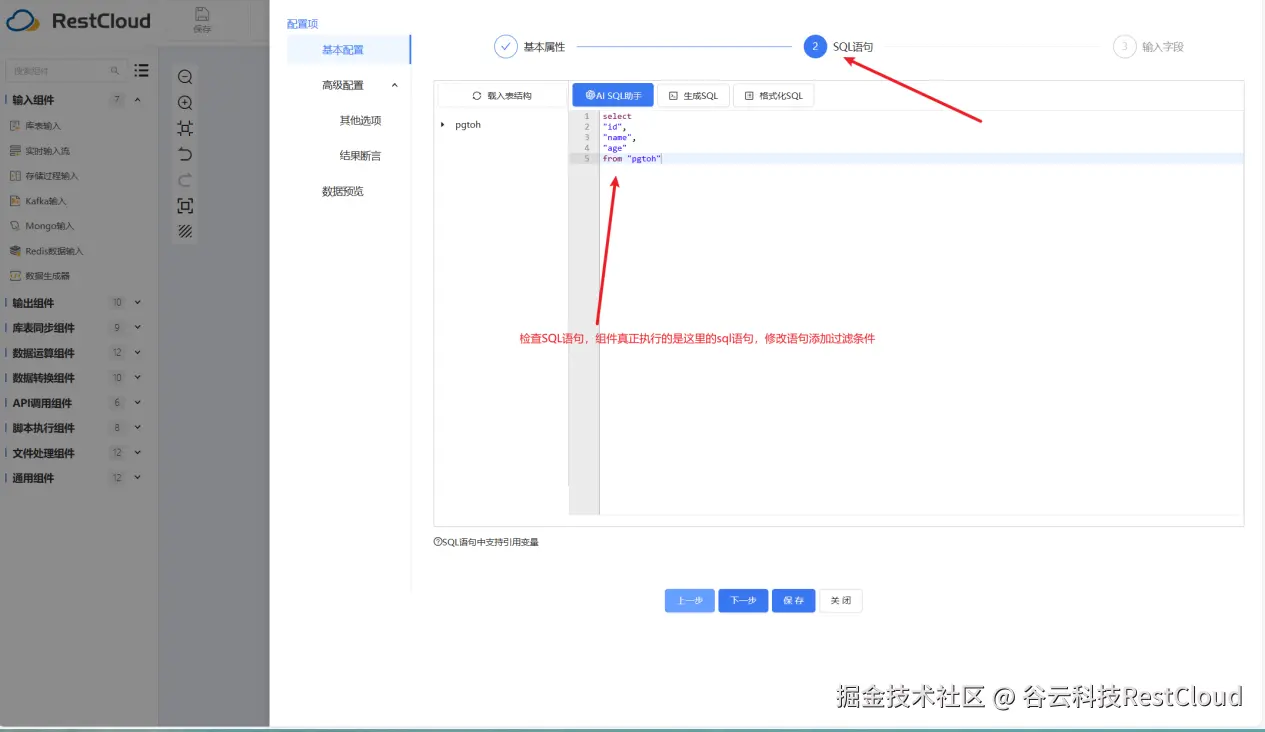The width and height of the screenshot is (1265, 732).
Task: Collapse the 高级配置 menu chevron
Action: point(394,85)
